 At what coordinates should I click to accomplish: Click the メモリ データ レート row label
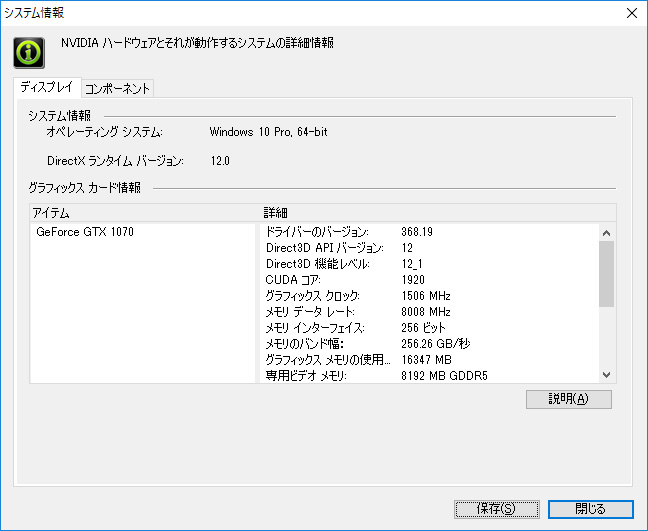click(310, 312)
